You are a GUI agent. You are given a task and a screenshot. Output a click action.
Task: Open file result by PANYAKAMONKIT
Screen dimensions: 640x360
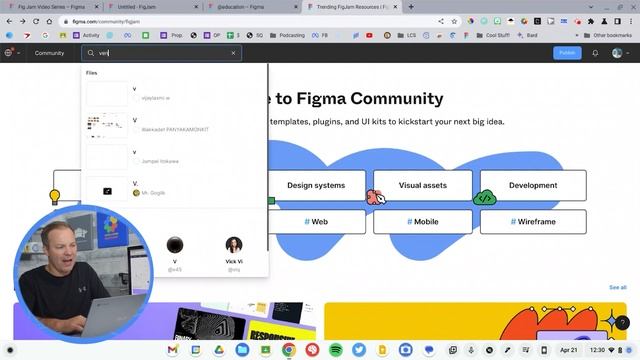tap(174, 125)
